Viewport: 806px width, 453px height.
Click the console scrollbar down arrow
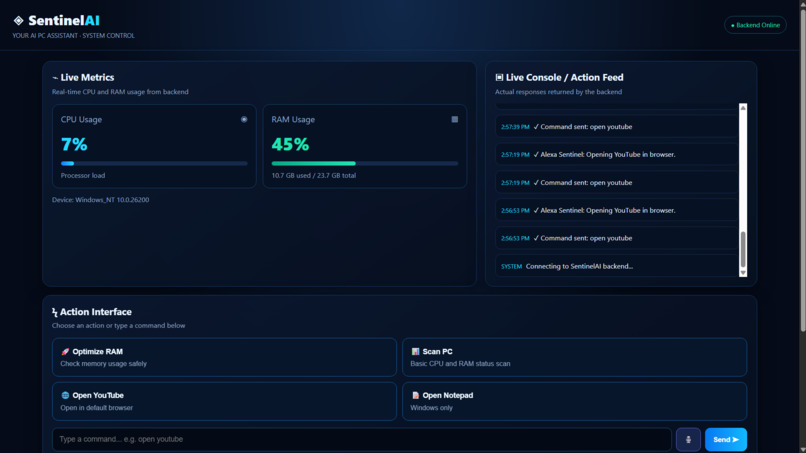(x=743, y=273)
